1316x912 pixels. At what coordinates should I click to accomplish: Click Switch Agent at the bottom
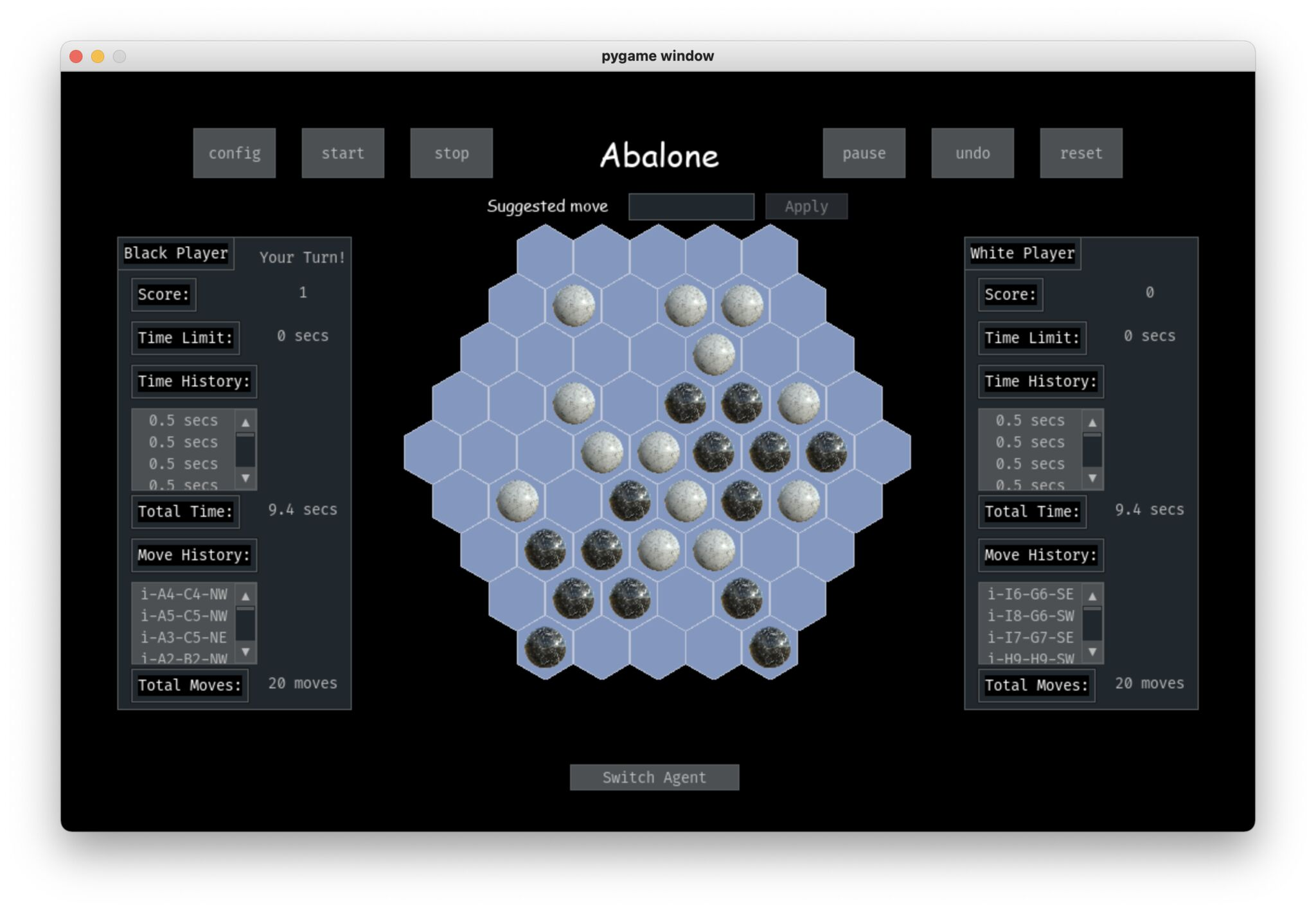tap(655, 777)
